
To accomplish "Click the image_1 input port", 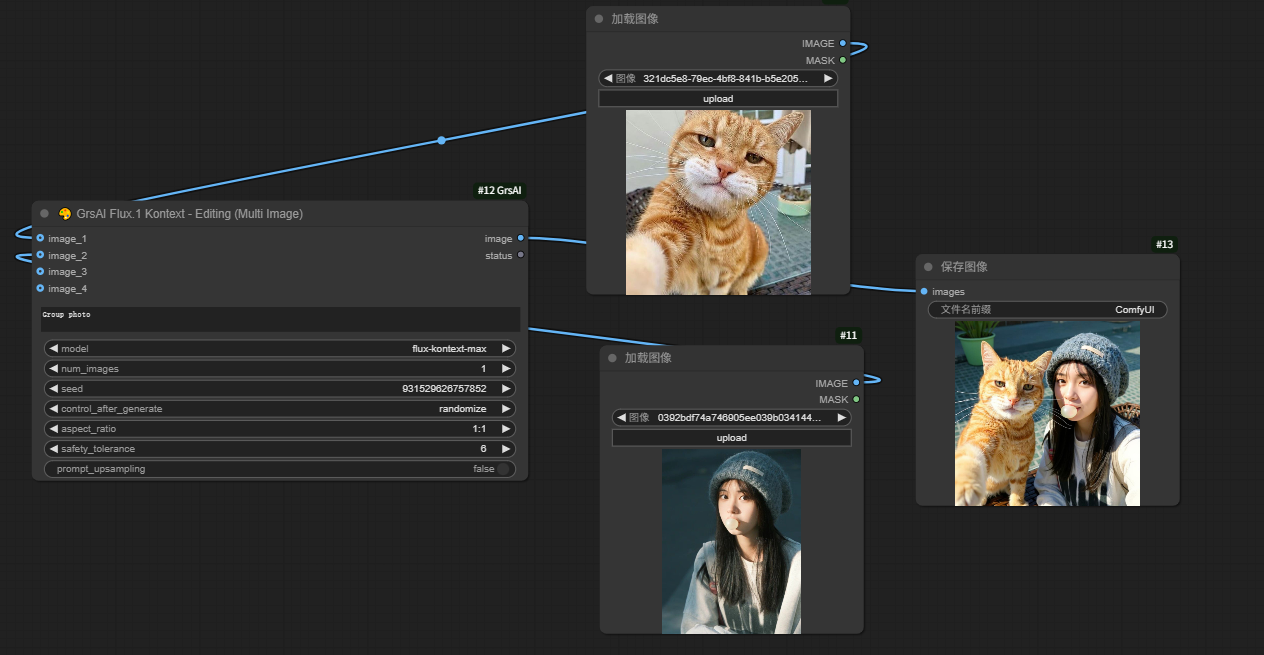I will (40, 238).
